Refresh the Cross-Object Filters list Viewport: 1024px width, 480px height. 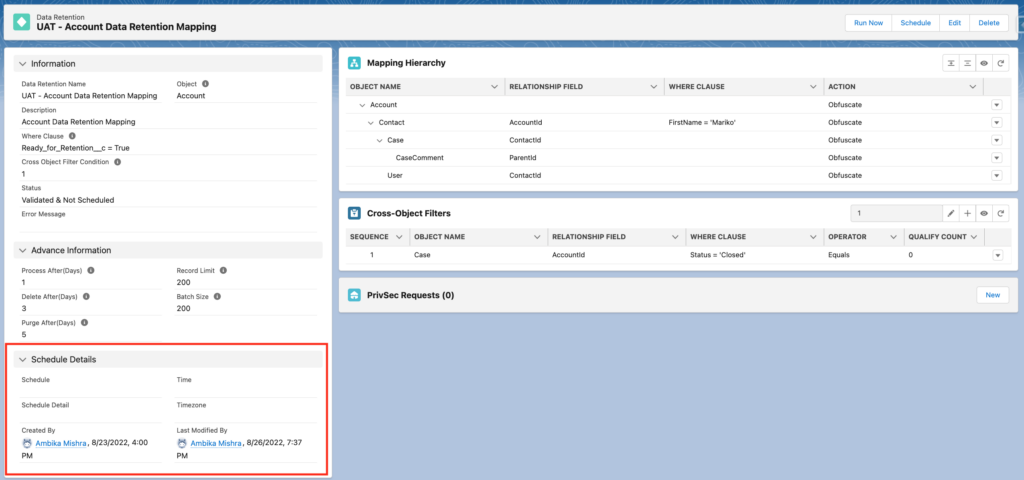(999, 213)
